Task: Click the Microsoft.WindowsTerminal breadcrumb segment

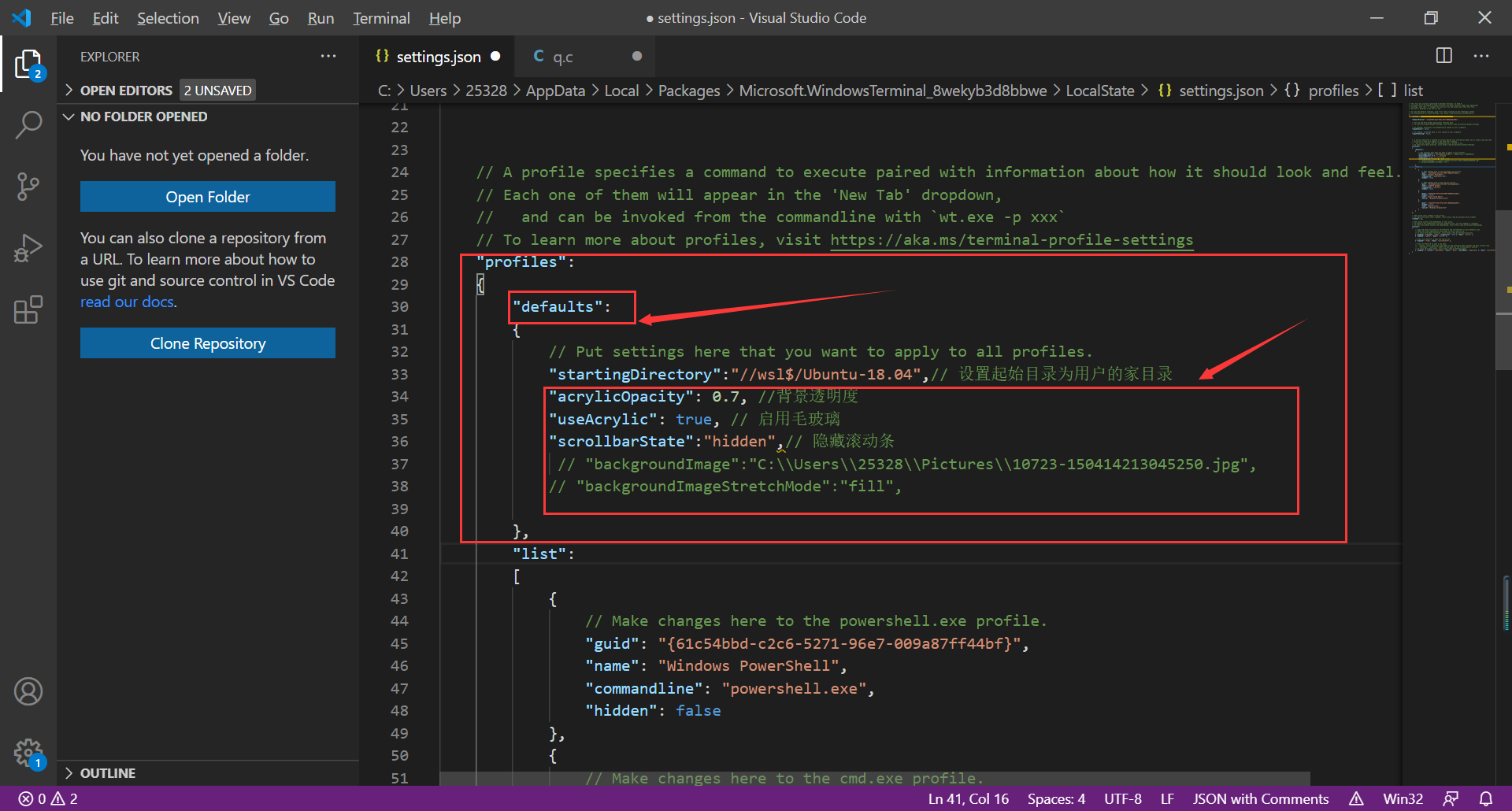Action: click(893, 91)
